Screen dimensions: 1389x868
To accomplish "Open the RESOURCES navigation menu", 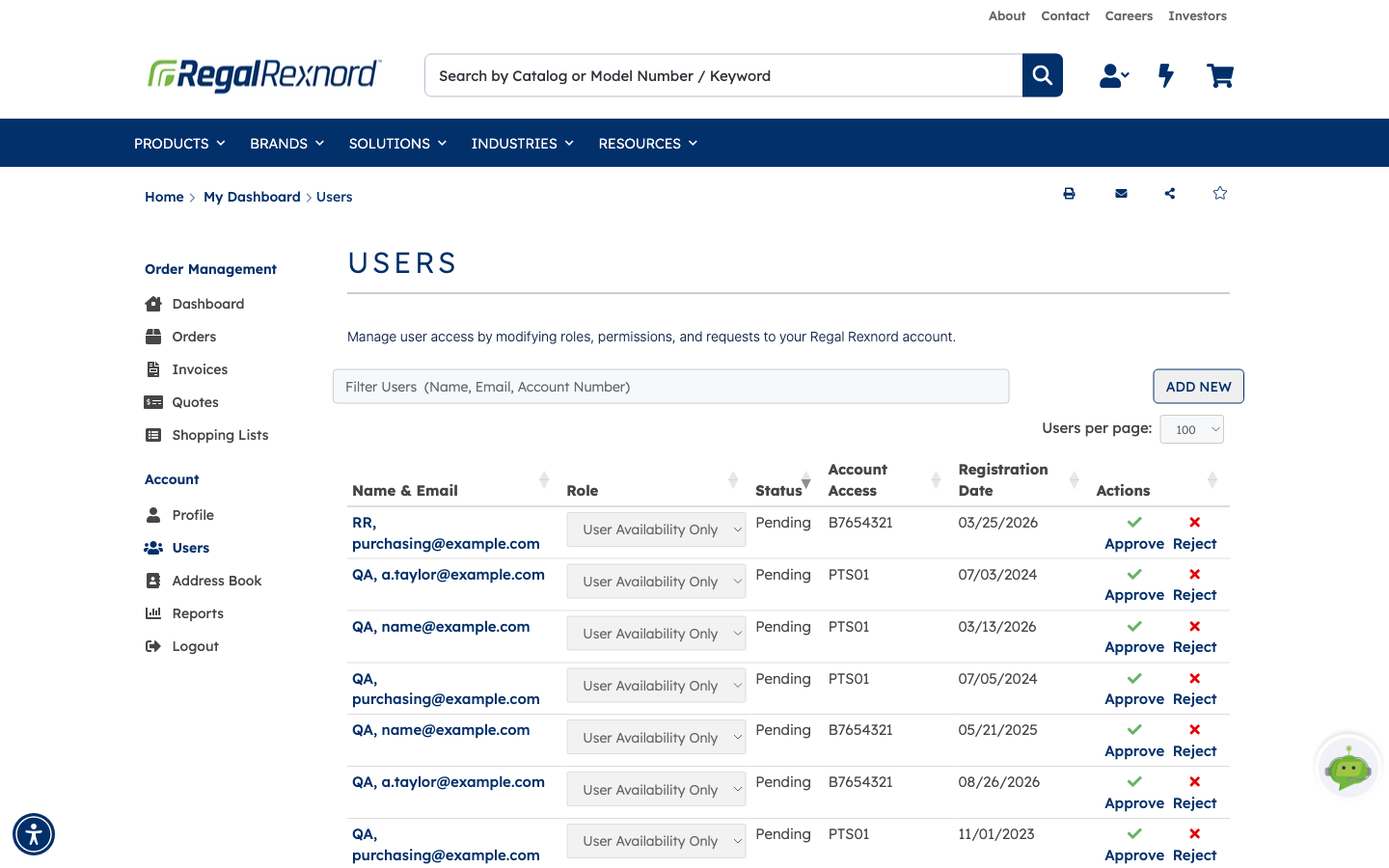I will (648, 143).
